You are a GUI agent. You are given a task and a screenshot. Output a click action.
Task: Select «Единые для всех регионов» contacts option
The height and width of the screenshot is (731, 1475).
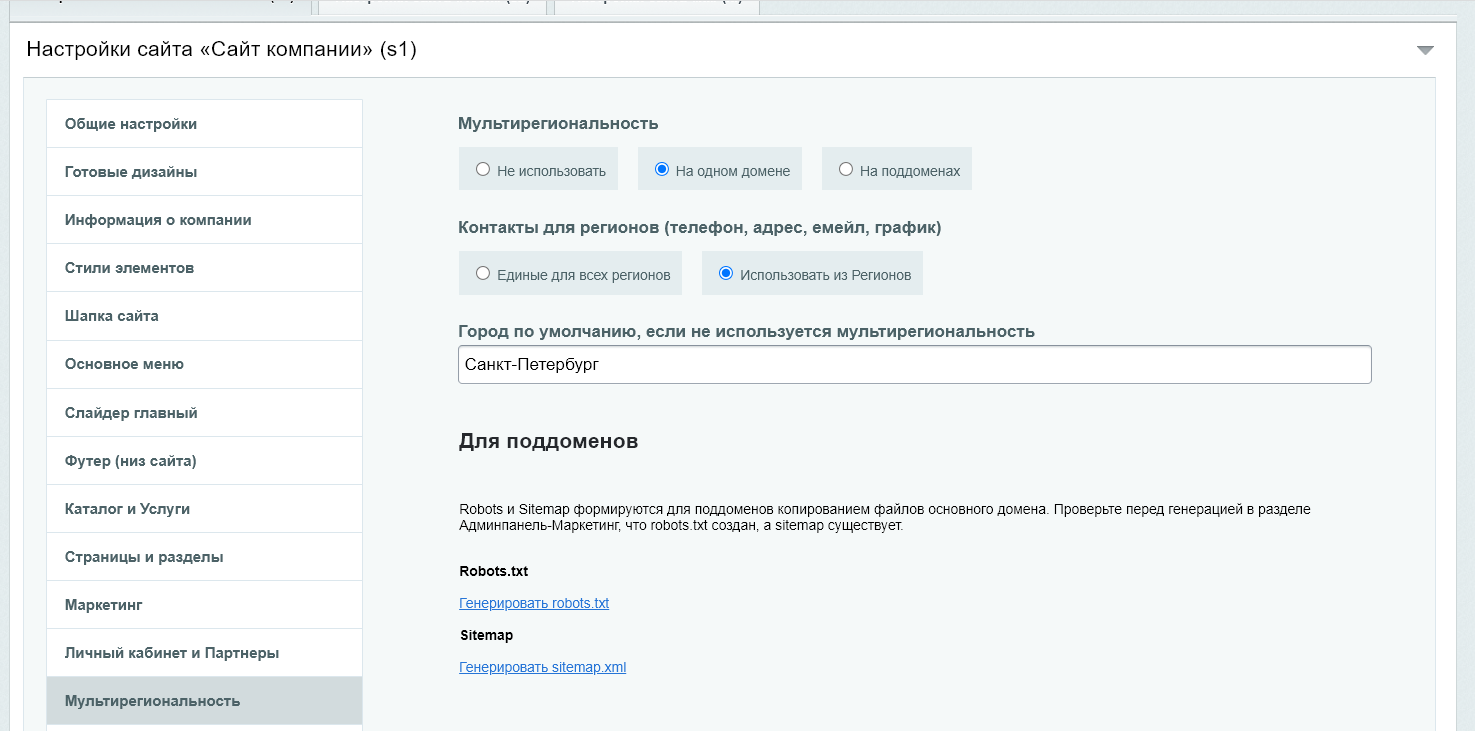pos(483,274)
